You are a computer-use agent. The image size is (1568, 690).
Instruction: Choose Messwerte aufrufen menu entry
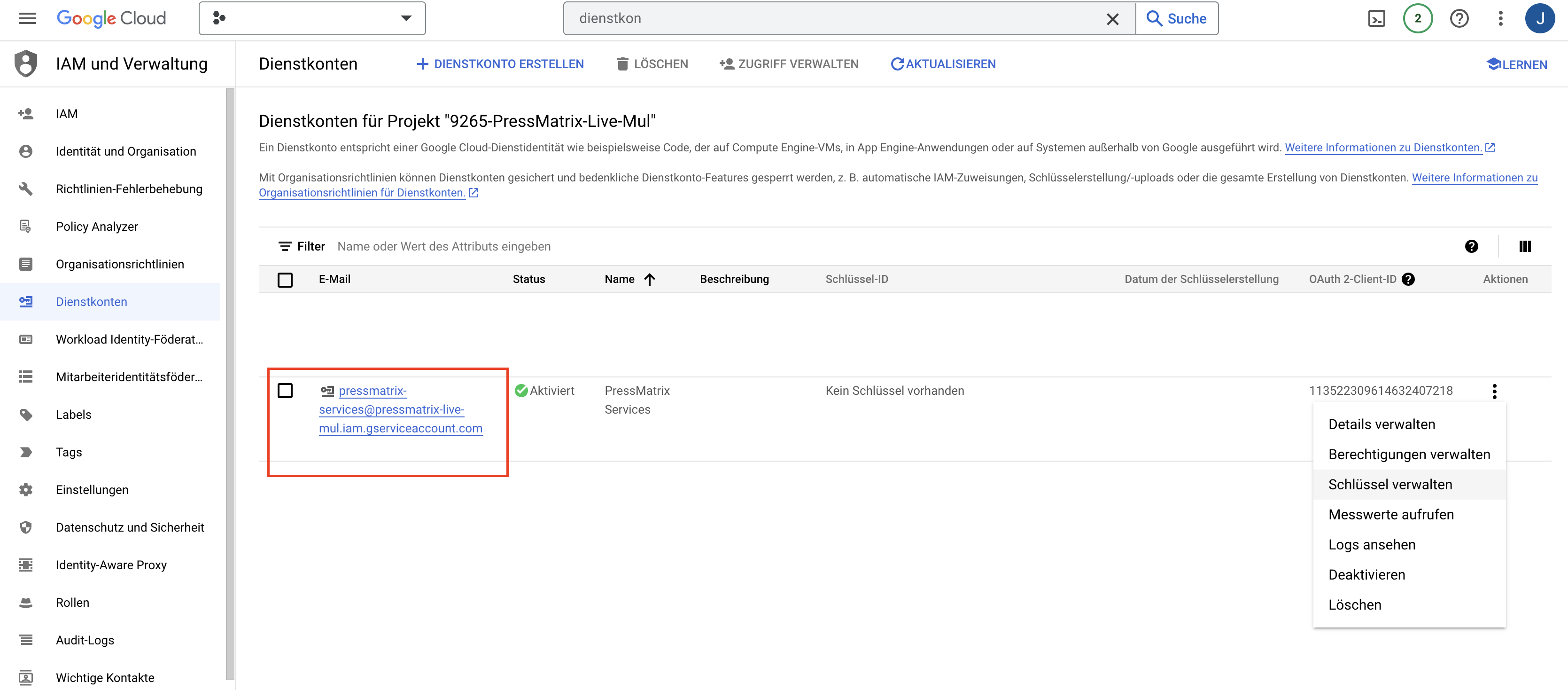pos(1409,515)
